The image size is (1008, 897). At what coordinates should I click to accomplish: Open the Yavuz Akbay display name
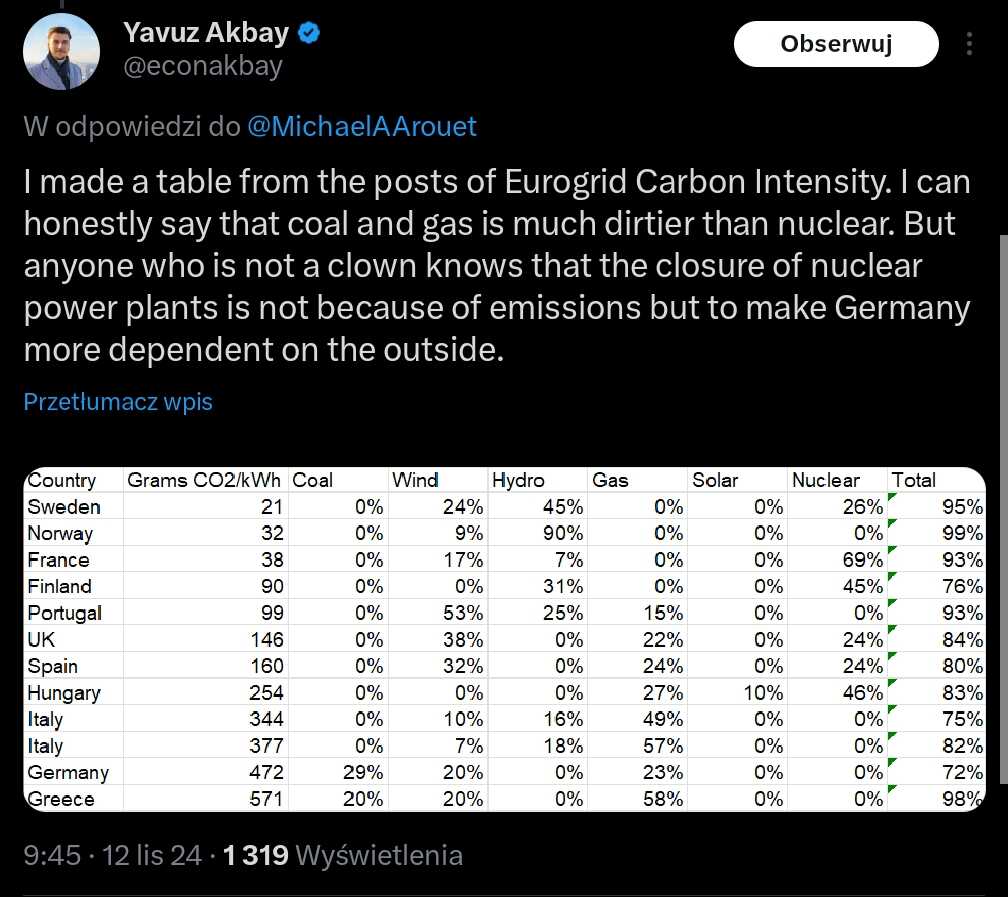click(x=206, y=33)
